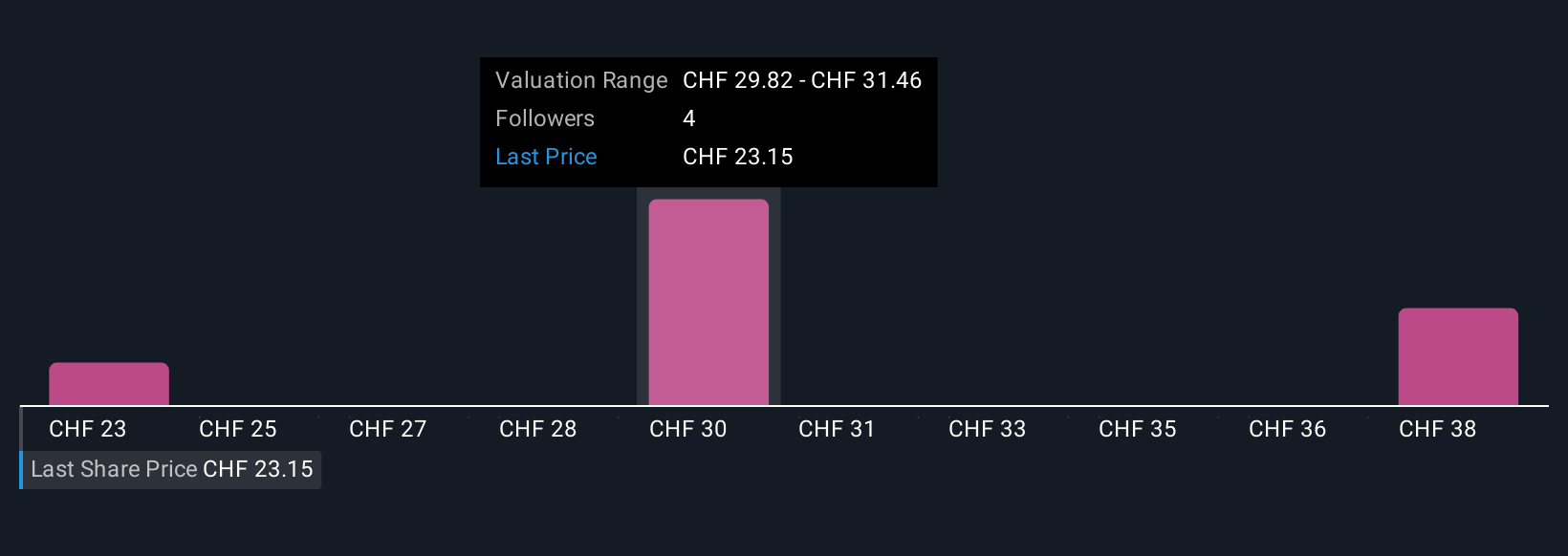
Task: Click the CHF 30 axis label
Action: click(688, 429)
